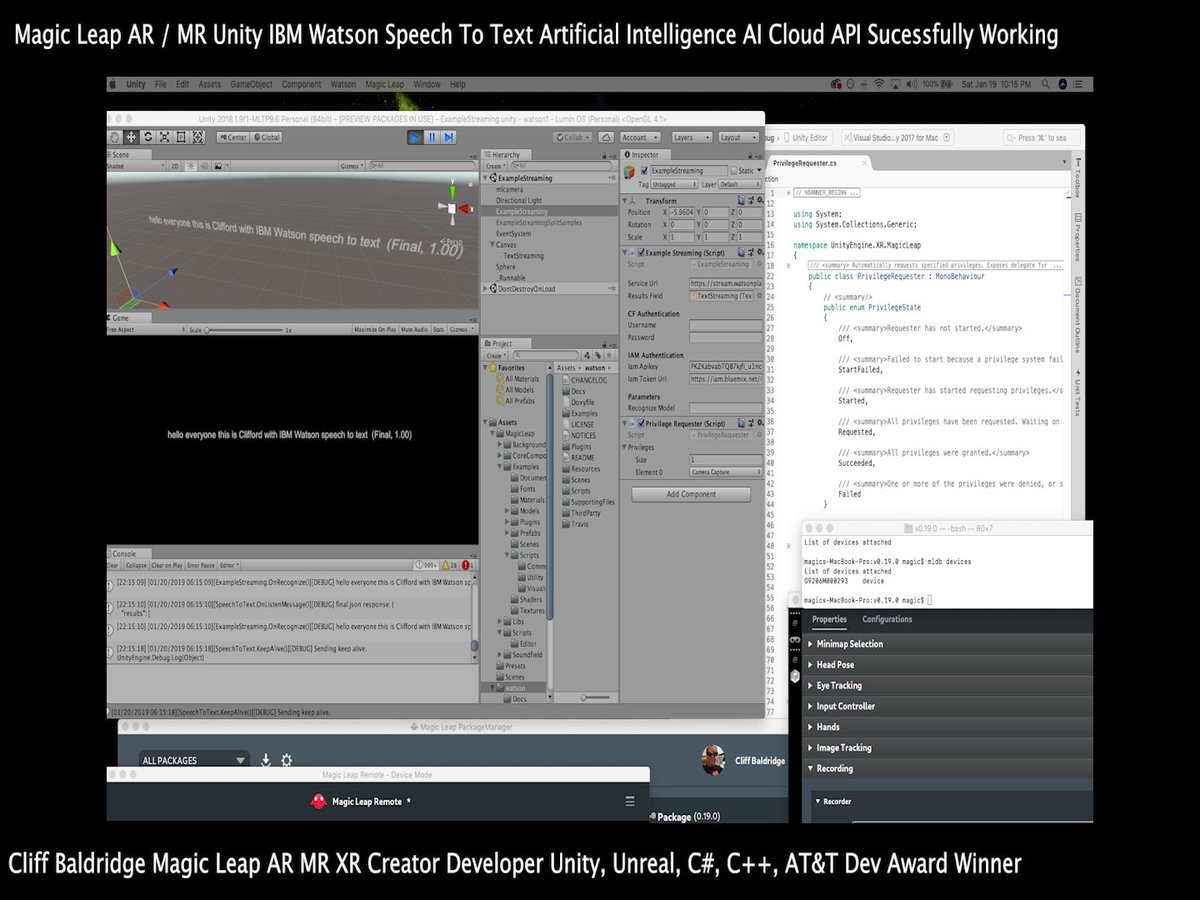
Task: Open the Shaded draw mode dropdown
Action: pyautogui.click(x=135, y=165)
